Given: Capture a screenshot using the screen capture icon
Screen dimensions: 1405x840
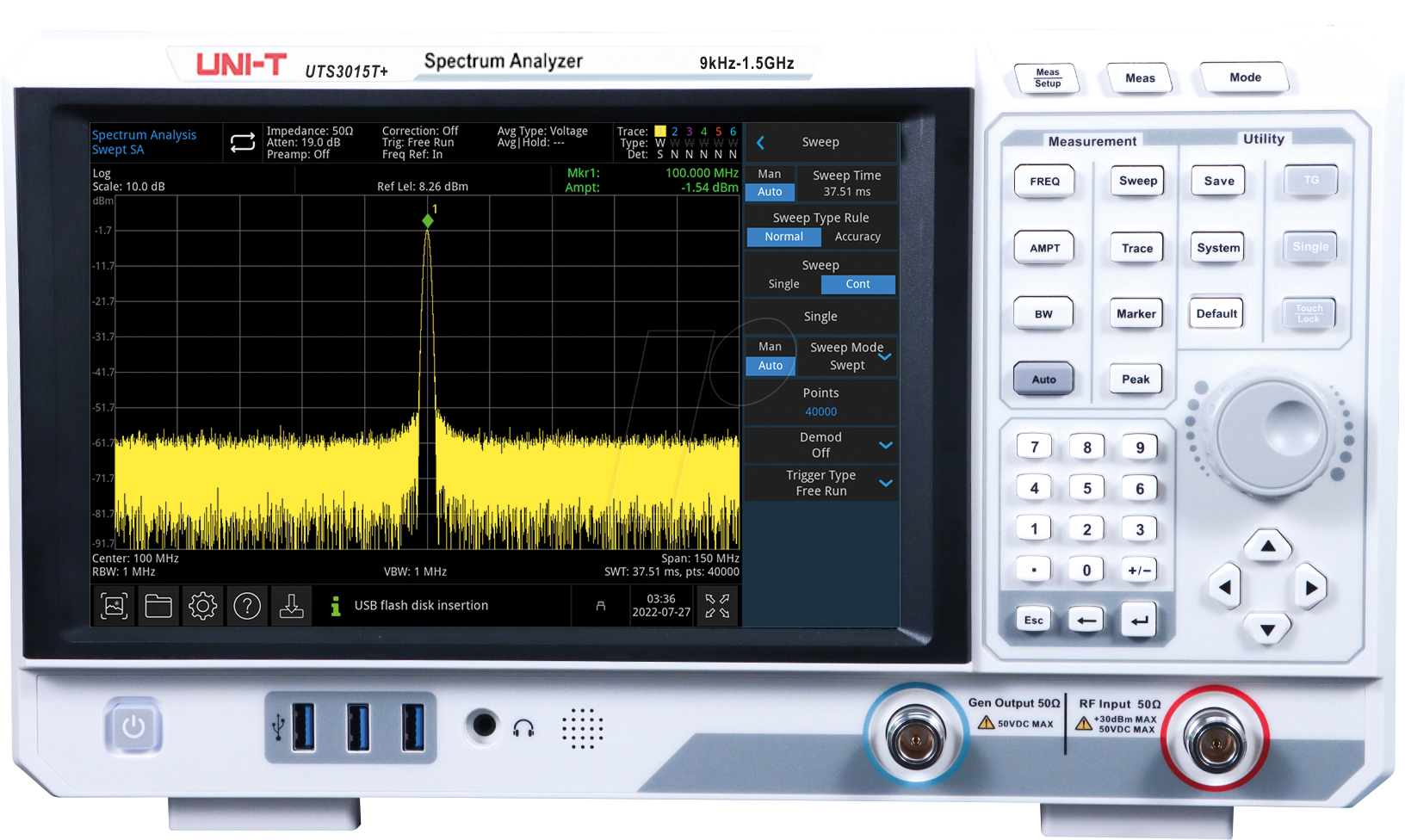Looking at the screenshot, I should coord(113,606).
